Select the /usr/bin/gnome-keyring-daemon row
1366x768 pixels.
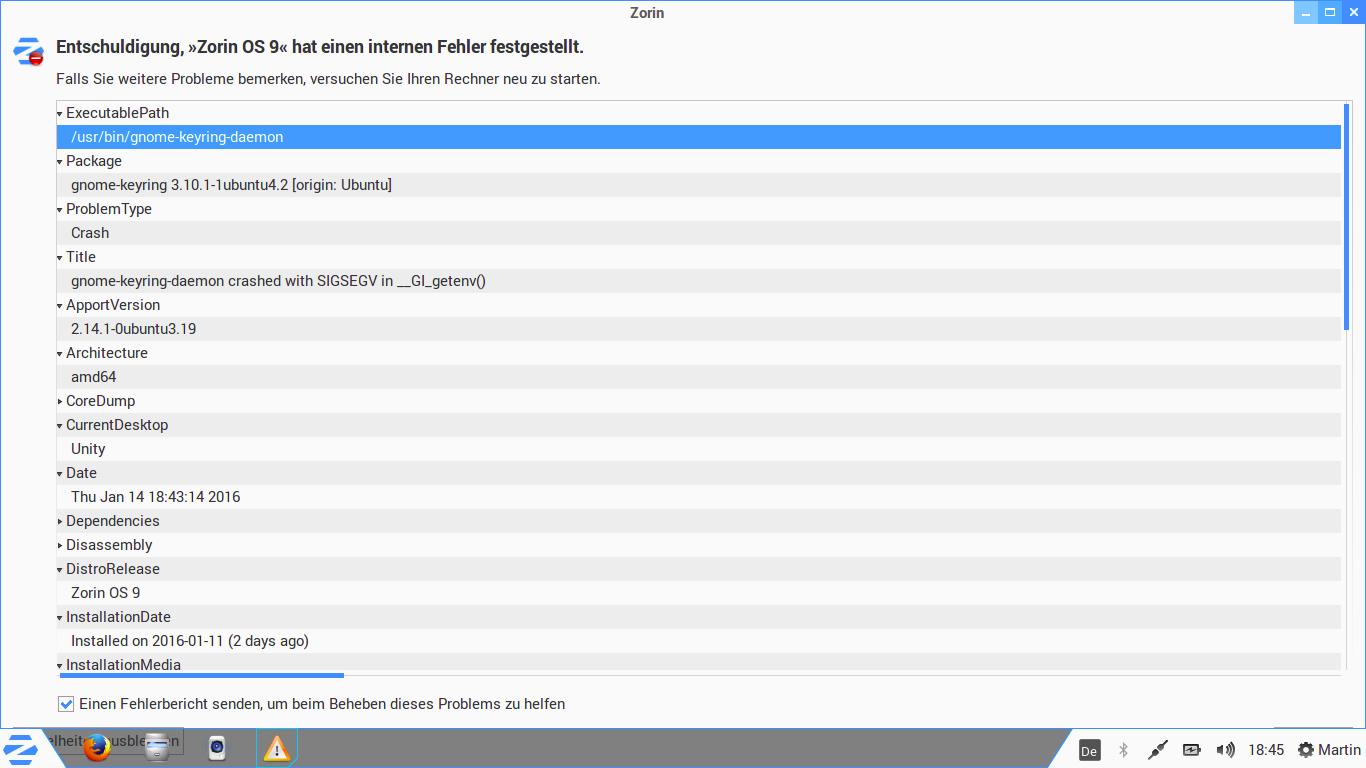point(177,137)
